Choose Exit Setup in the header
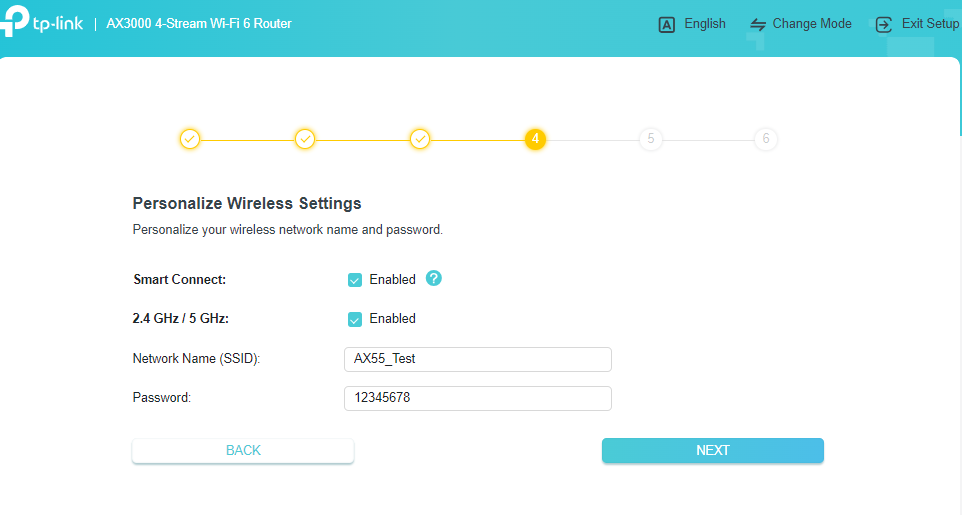The image size is (962, 515). coord(930,24)
